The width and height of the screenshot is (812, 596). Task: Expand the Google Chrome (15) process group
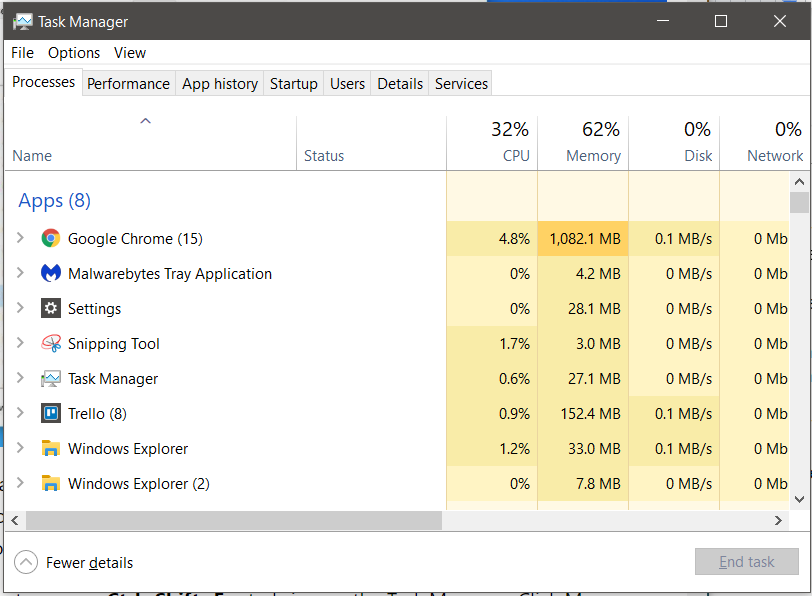point(20,238)
